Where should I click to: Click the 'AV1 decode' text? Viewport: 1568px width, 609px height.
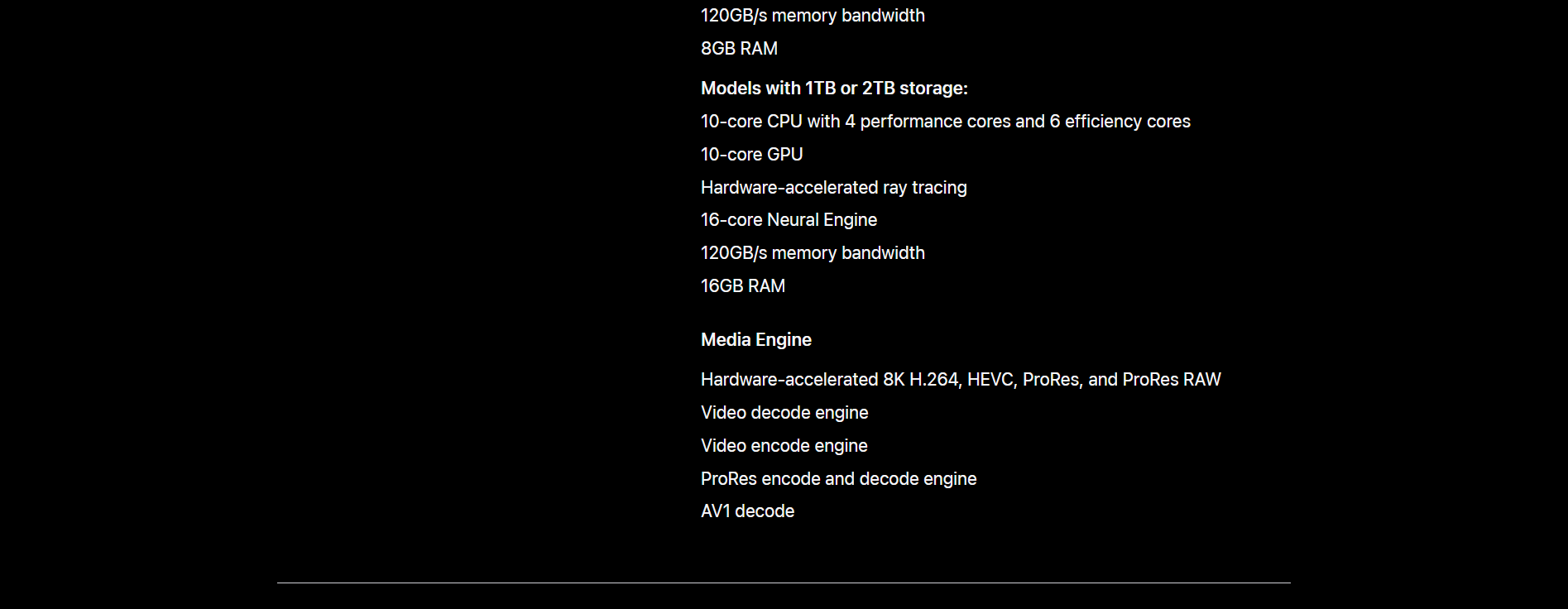click(x=747, y=511)
